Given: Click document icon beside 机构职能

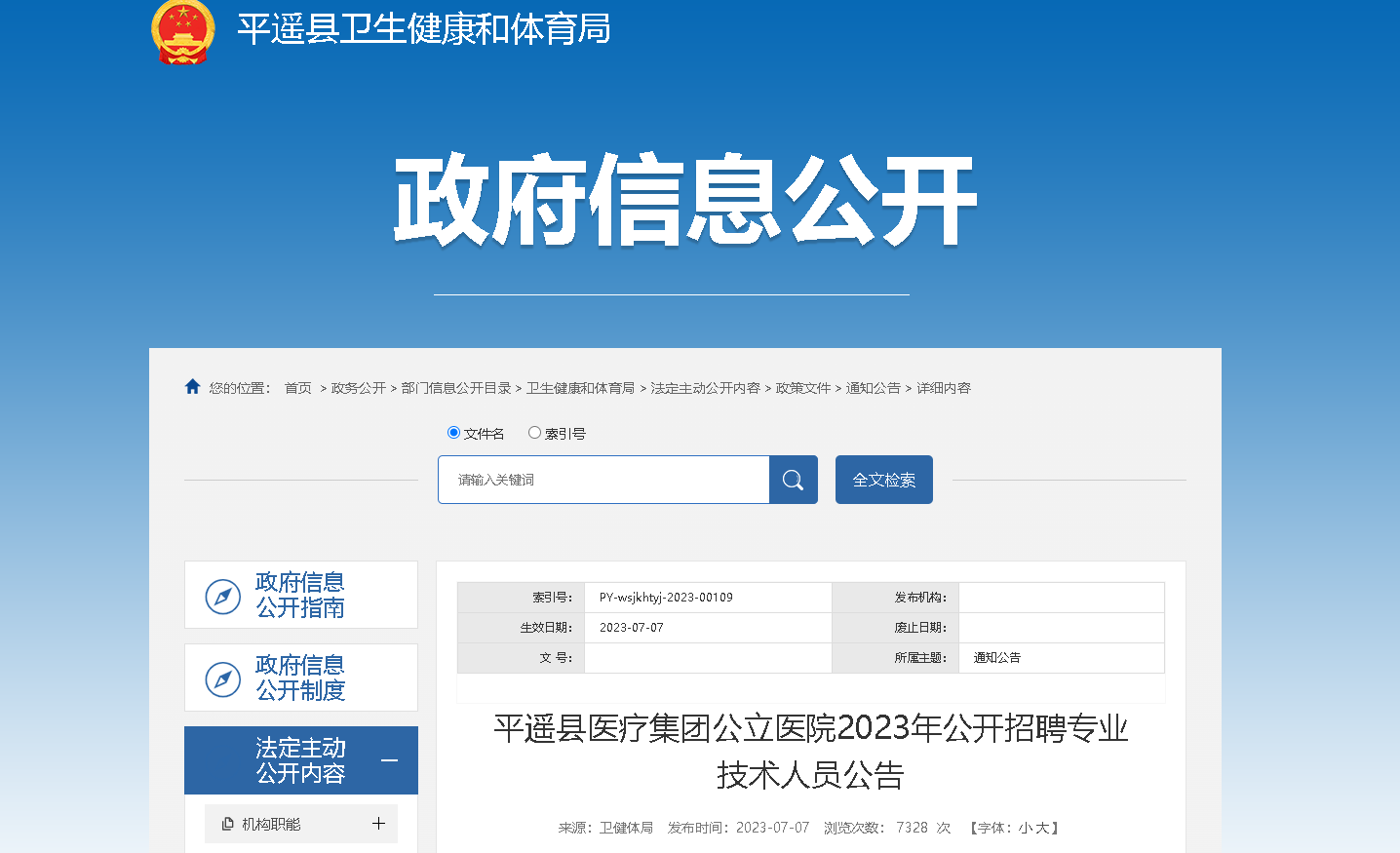Looking at the screenshot, I should pos(228,824).
